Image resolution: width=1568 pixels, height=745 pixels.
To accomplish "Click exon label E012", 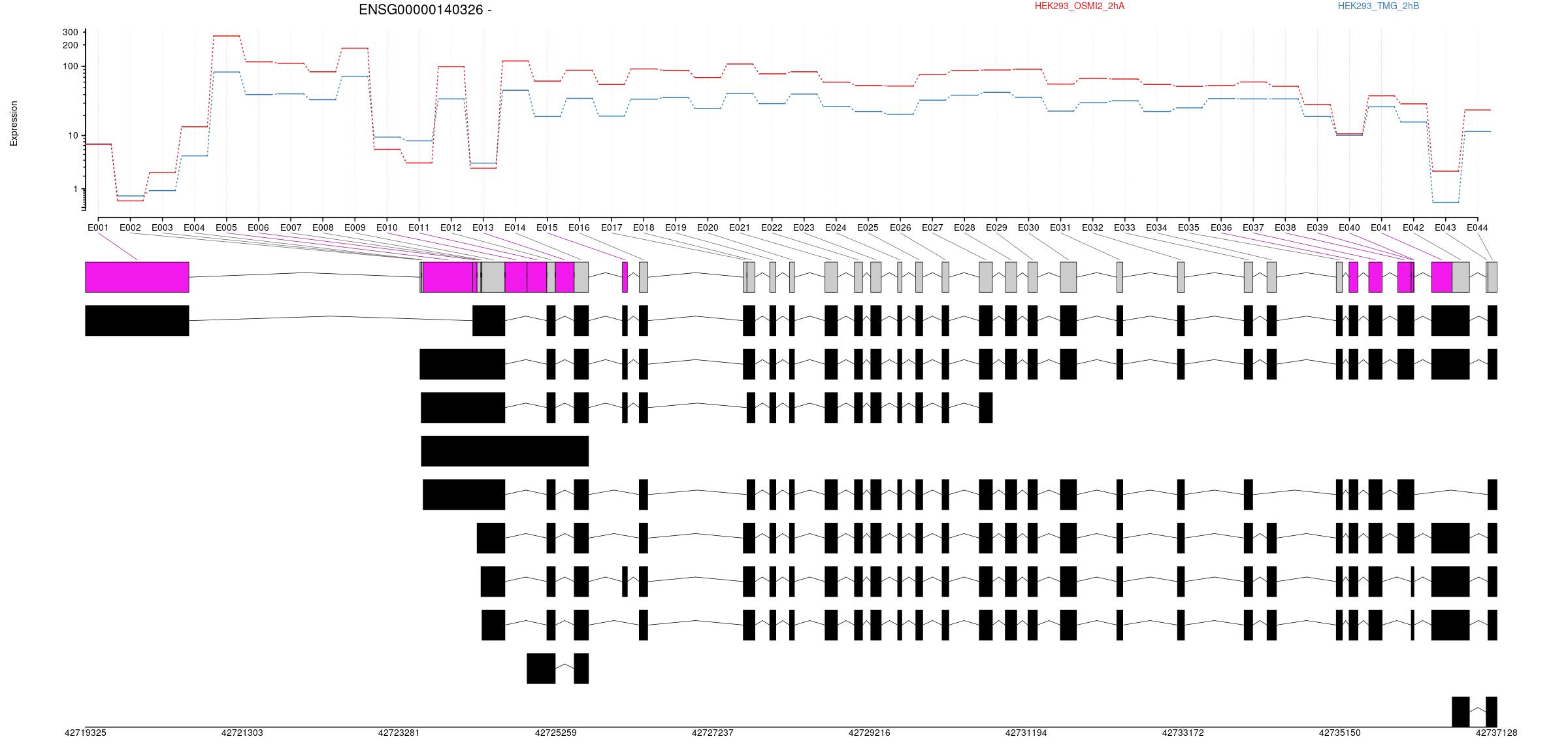I will pos(451,227).
